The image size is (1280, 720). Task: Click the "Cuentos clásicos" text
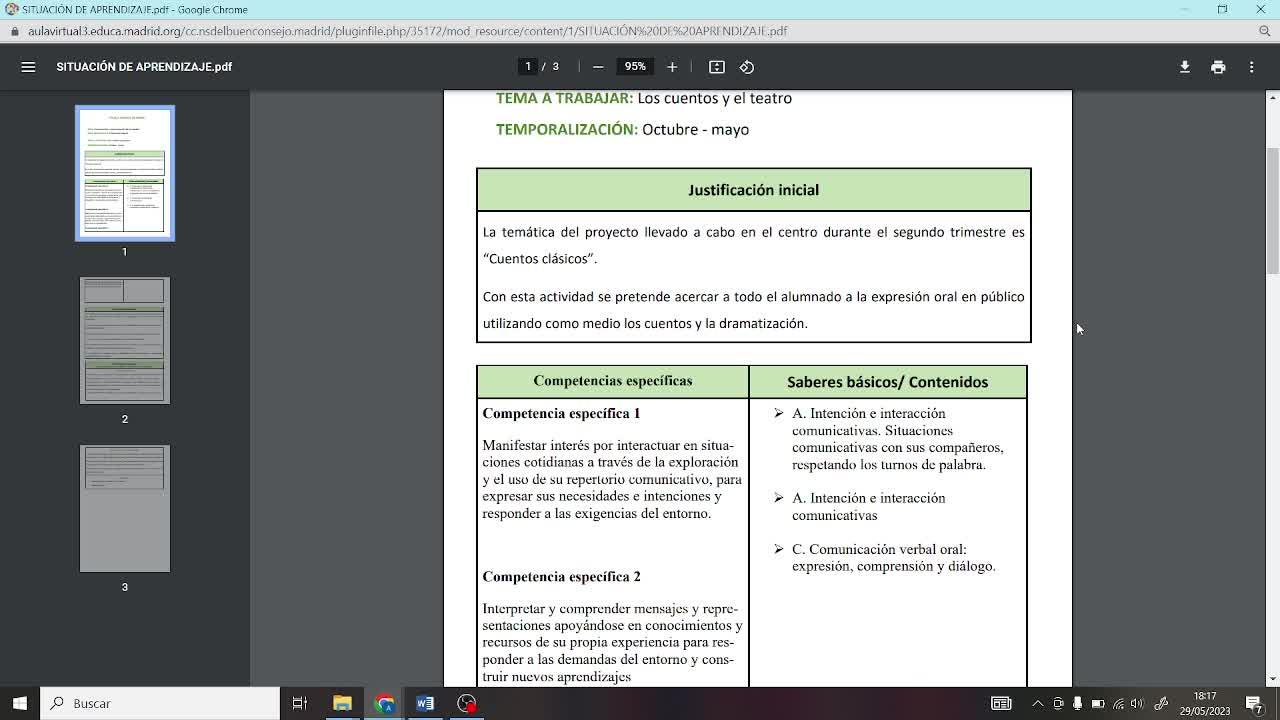(540, 259)
